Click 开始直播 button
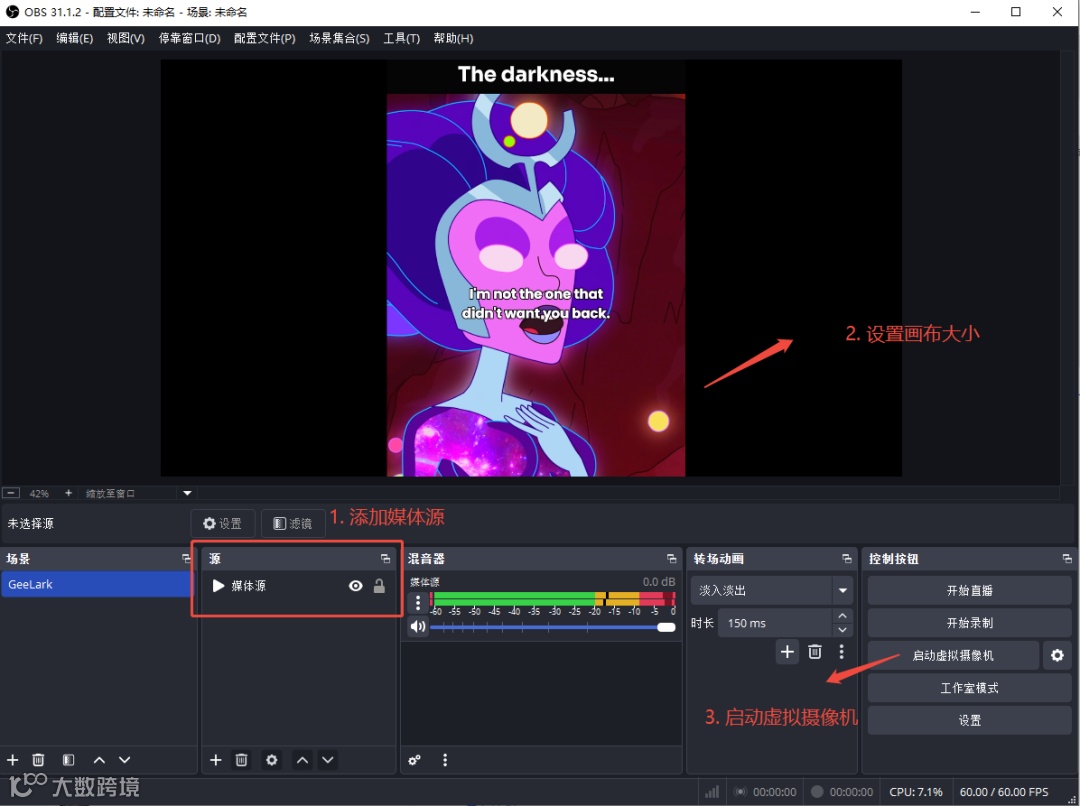 point(969,590)
